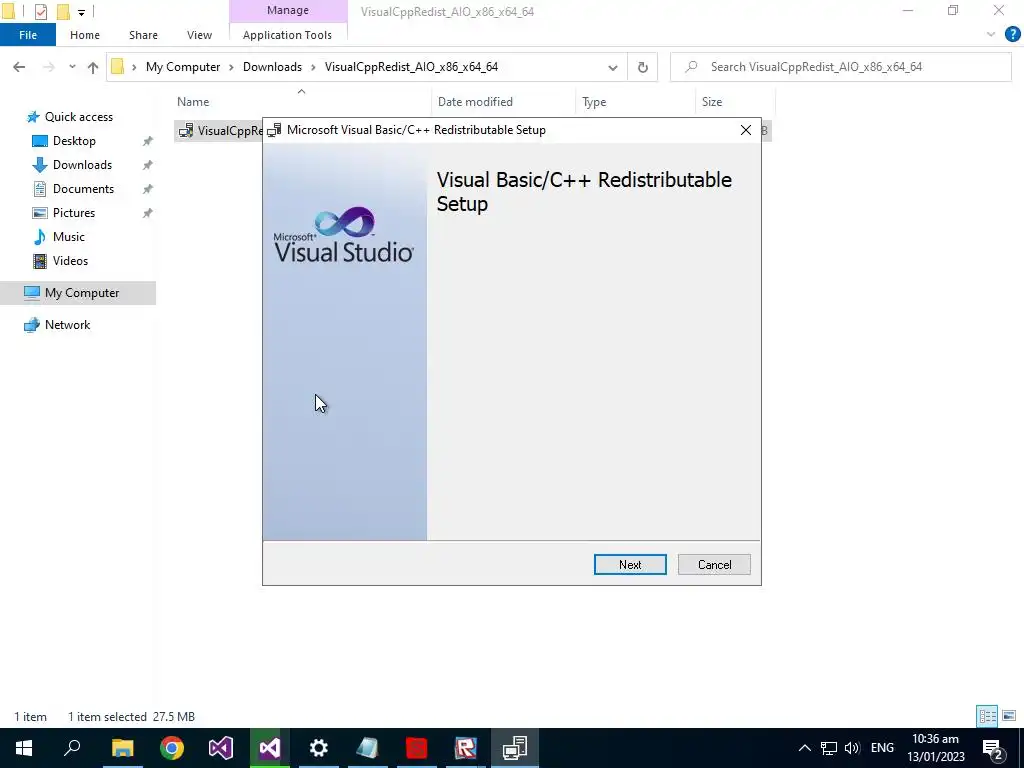Click VisualCppRedist_AIO_x86_x64_64 in address path
The height and width of the screenshot is (768, 1024).
[x=411, y=67]
